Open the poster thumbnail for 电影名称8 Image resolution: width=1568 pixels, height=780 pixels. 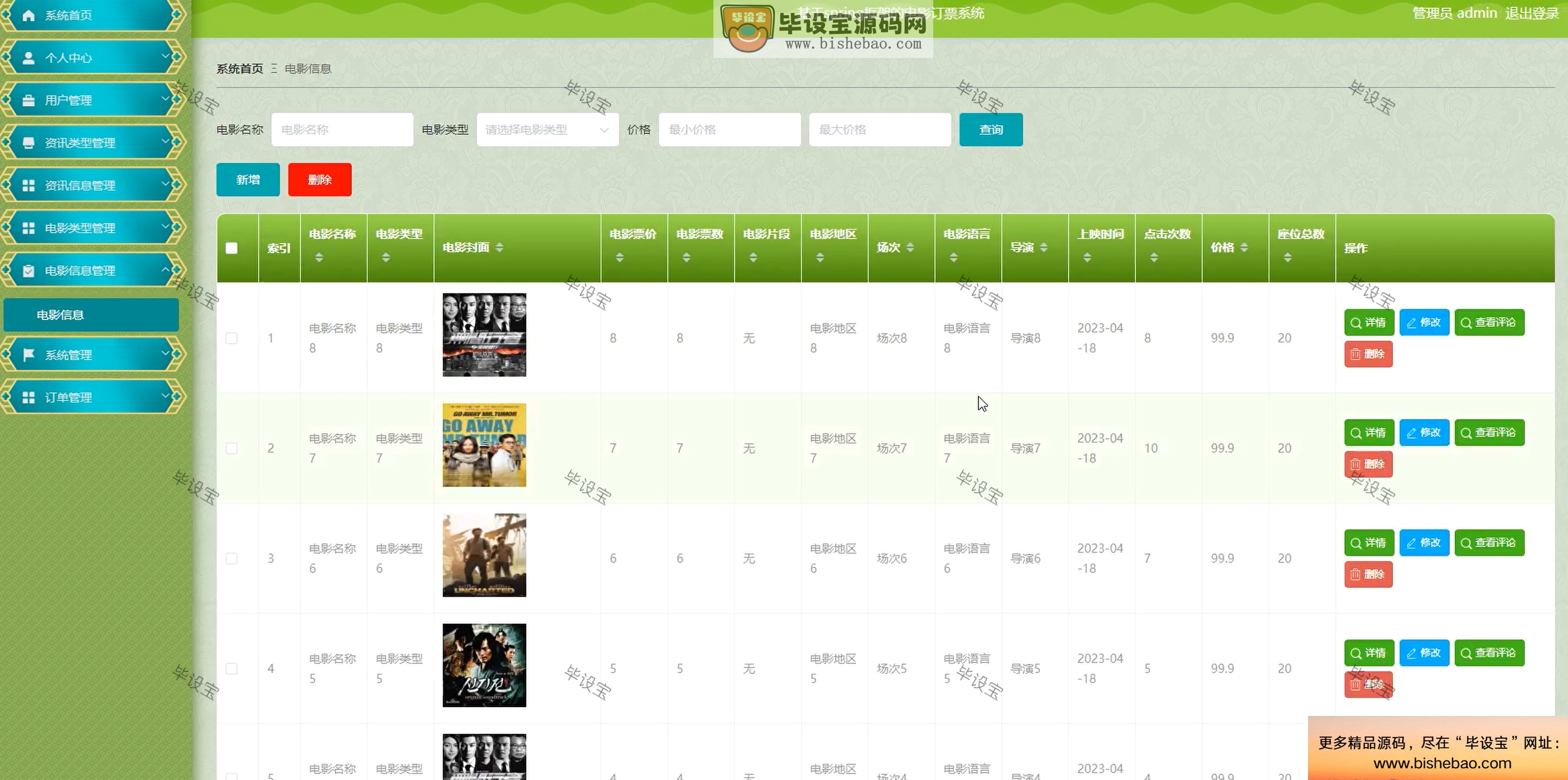tap(485, 335)
